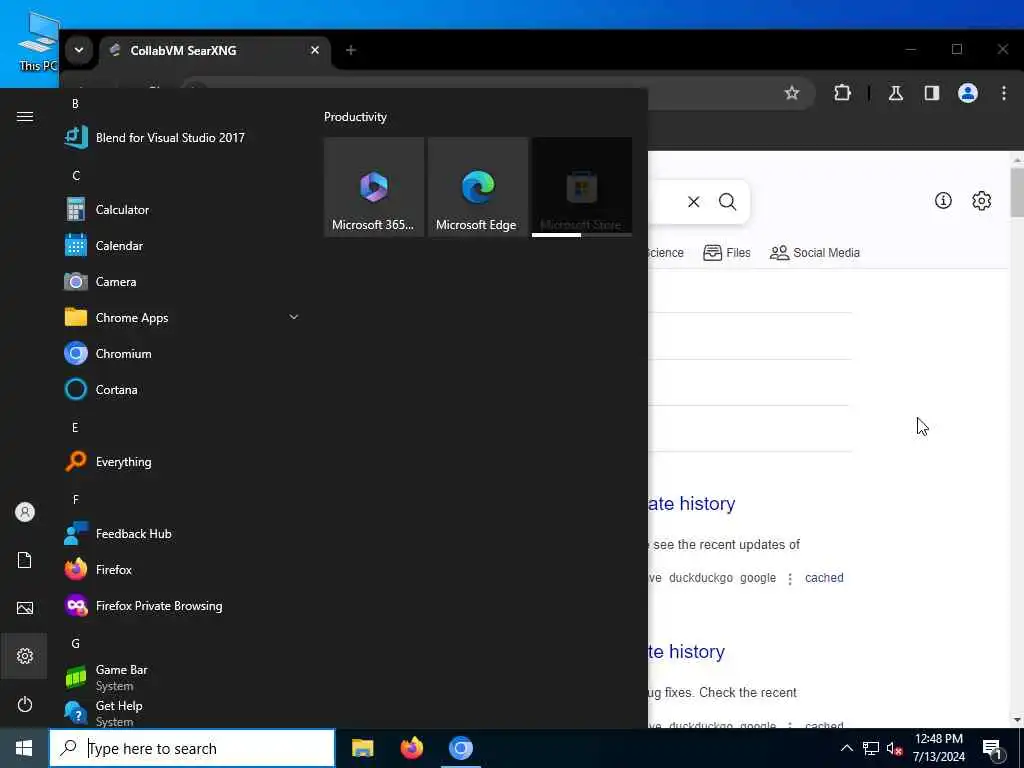Open the browser Extensions puzzle icon

pyautogui.click(x=842, y=93)
